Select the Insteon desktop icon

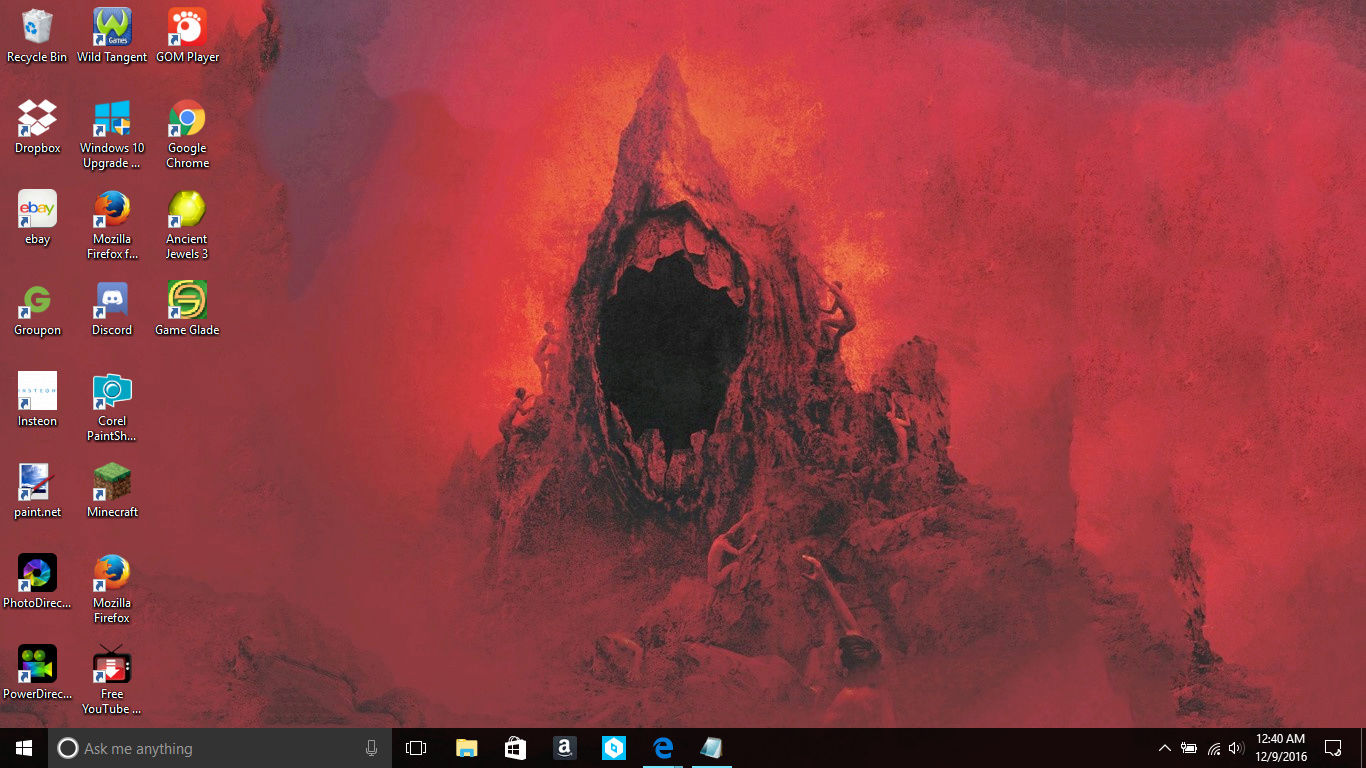click(x=37, y=400)
